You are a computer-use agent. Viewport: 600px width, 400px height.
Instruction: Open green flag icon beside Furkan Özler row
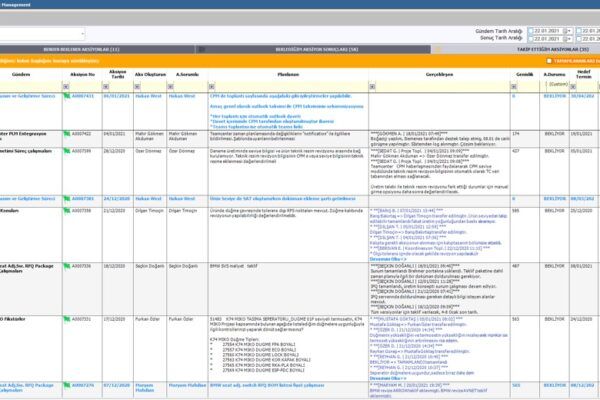click(67, 319)
